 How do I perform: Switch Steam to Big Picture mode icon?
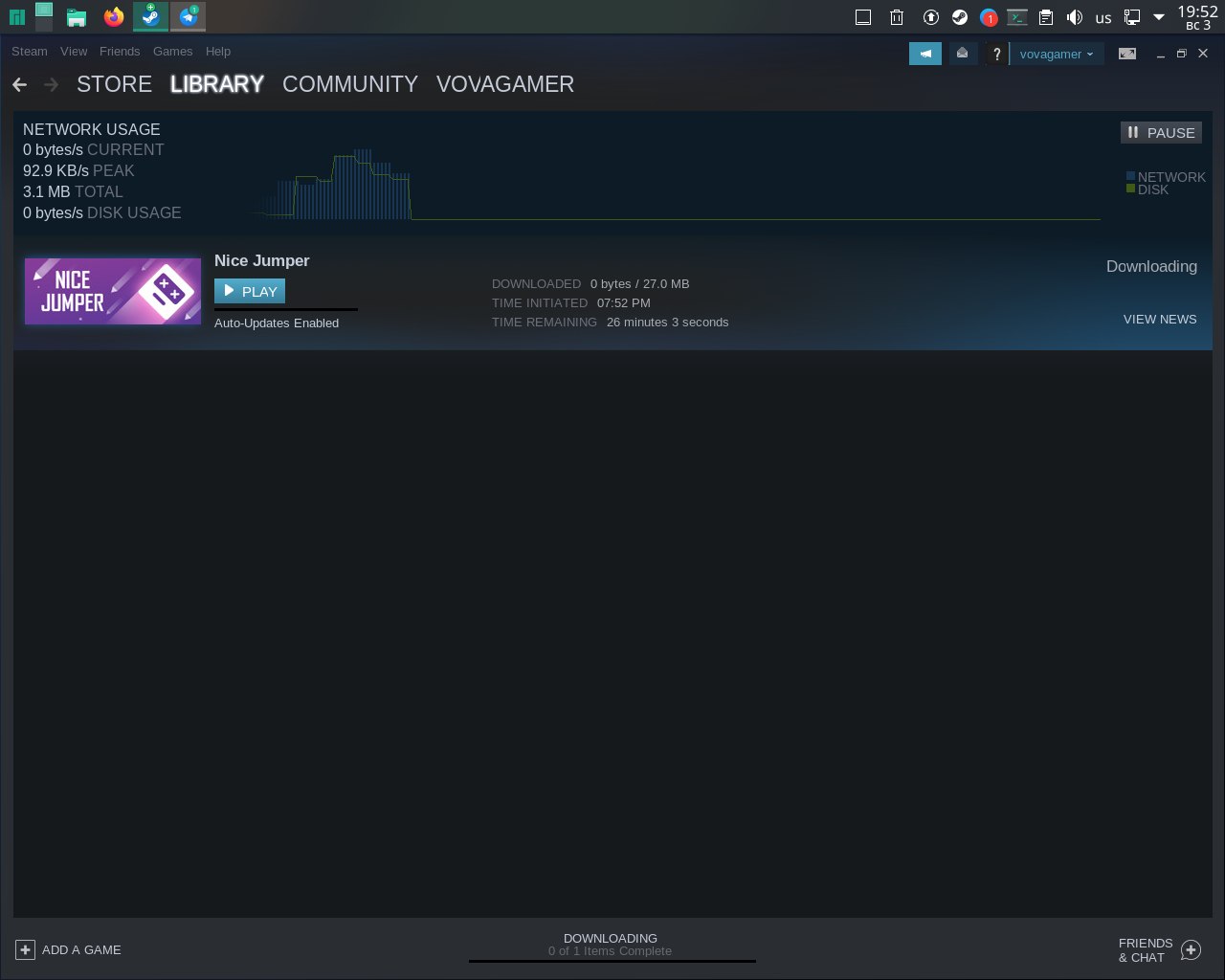[x=1127, y=54]
